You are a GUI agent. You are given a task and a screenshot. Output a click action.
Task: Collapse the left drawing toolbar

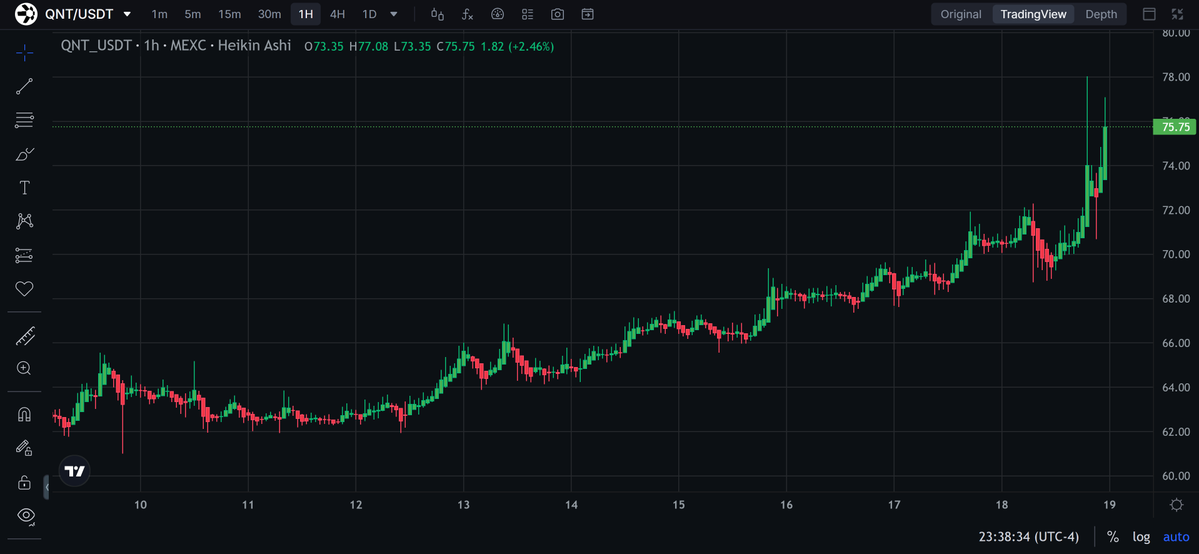46,486
